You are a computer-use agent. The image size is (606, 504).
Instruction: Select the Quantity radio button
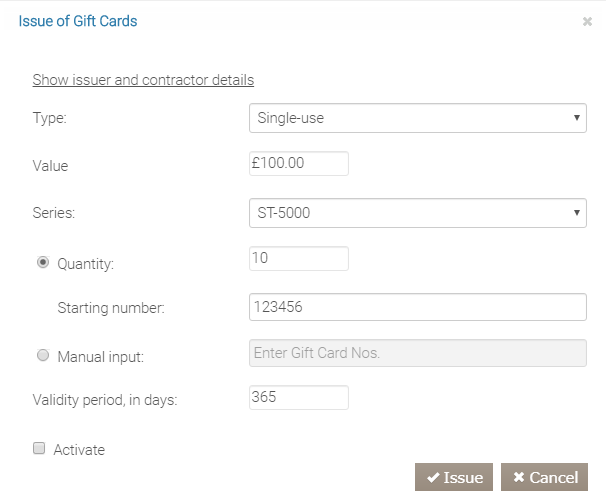pyautogui.click(x=43, y=263)
